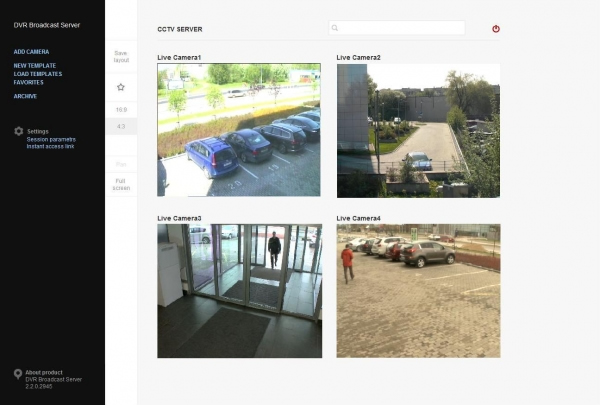Open Add Camera from the sidebar
Image resolution: width=600 pixels, height=405 pixels.
tap(31, 52)
